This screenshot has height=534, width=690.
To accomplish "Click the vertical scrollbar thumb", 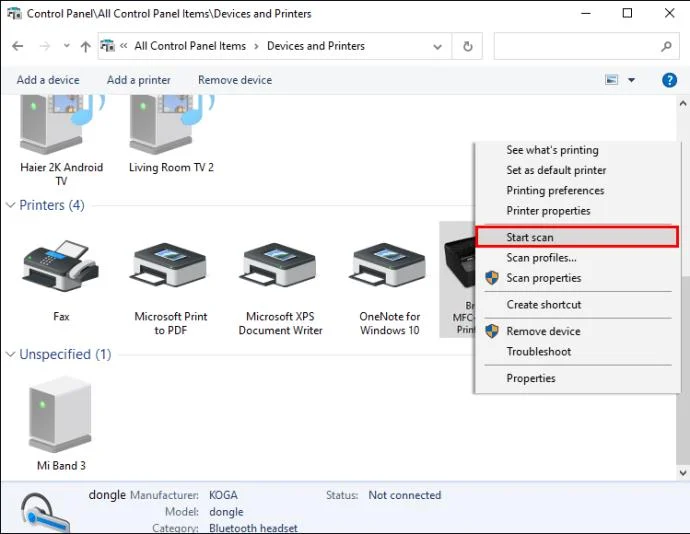I will point(683,370).
